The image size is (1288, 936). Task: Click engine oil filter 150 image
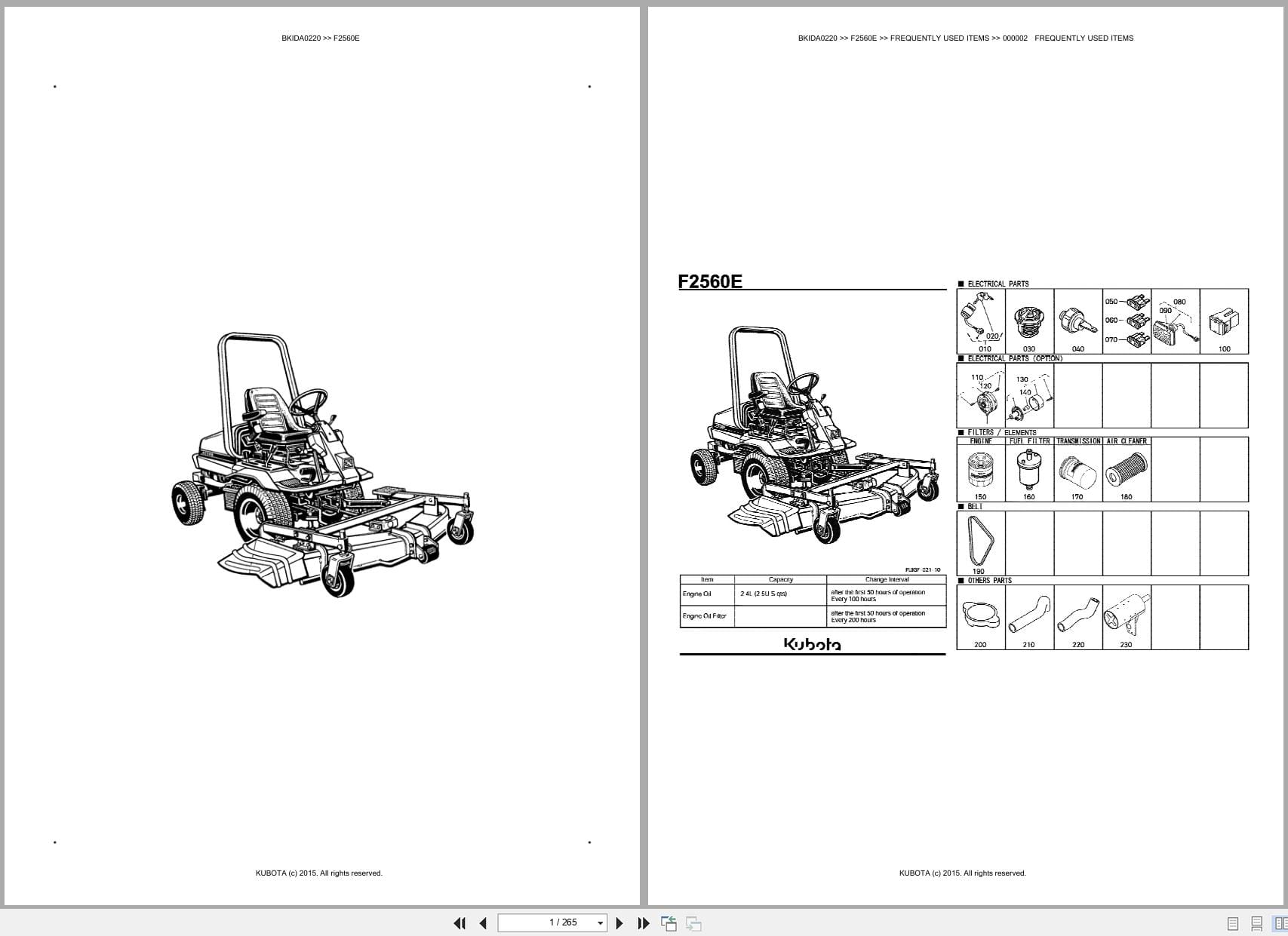point(980,469)
